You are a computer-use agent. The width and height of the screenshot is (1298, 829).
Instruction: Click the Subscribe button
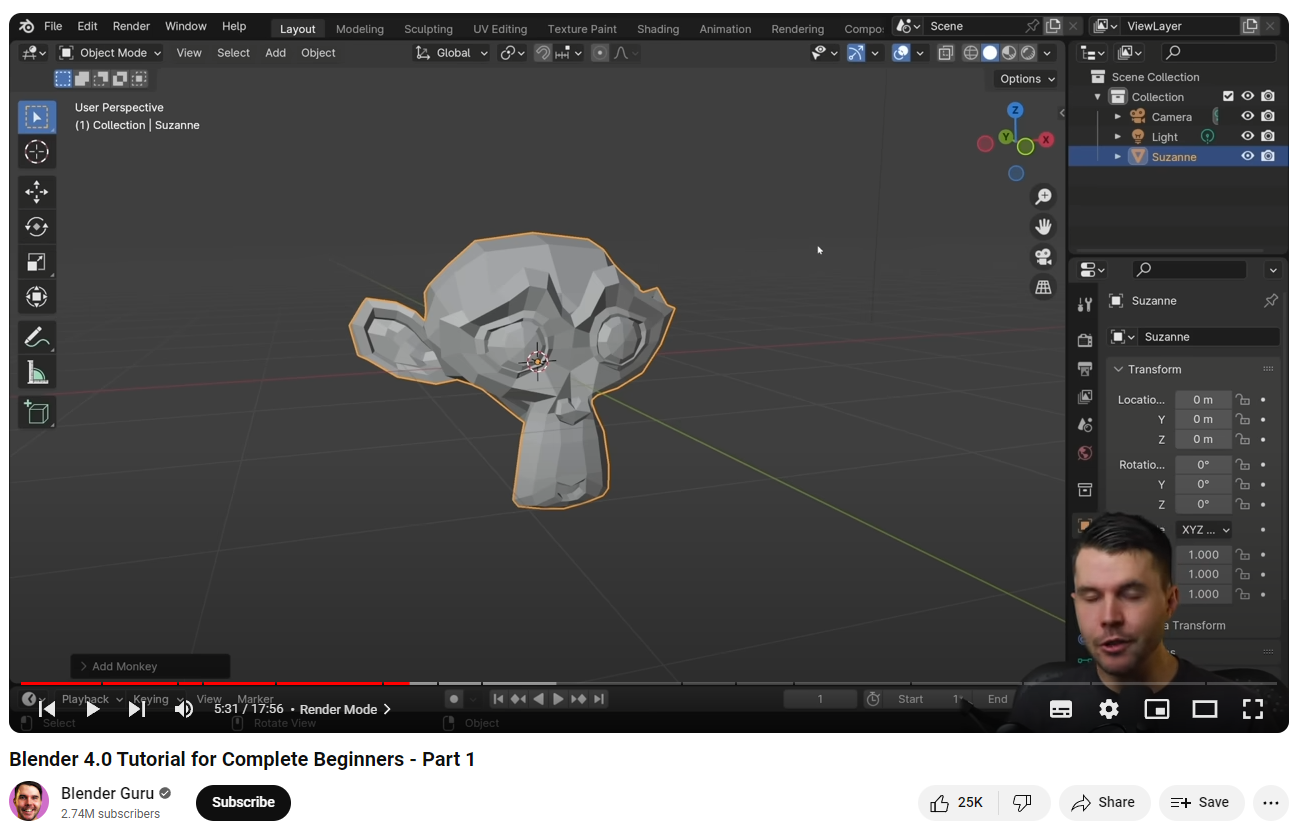(x=243, y=802)
